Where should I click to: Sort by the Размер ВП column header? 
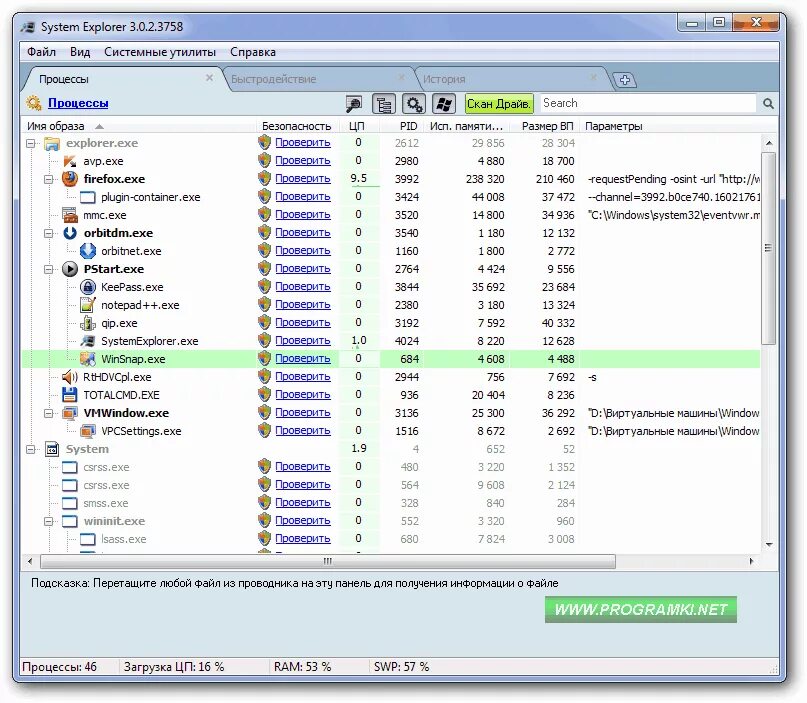(x=545, y=126)
